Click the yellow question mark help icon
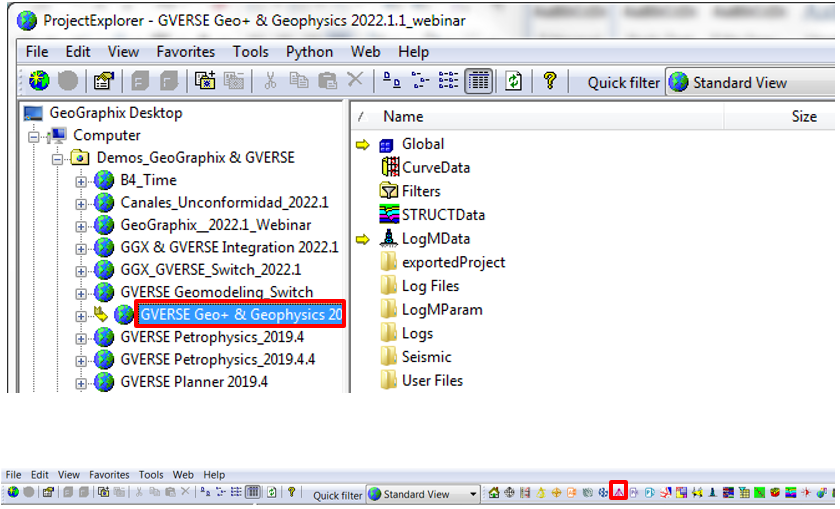The height and width of the screenshot is (509, 840). [x=549, y=81]
